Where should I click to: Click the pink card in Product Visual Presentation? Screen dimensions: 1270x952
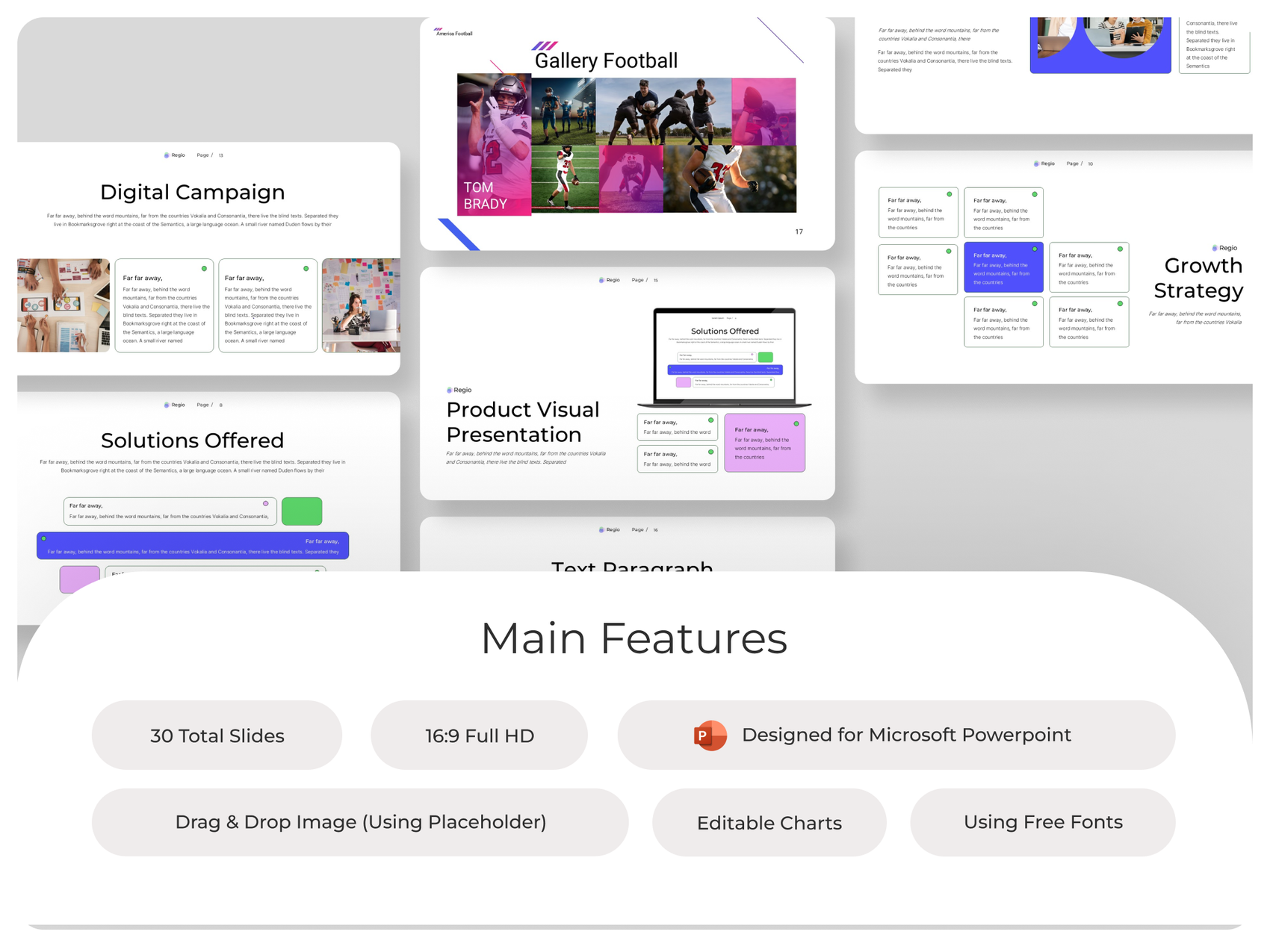[765, 443]
